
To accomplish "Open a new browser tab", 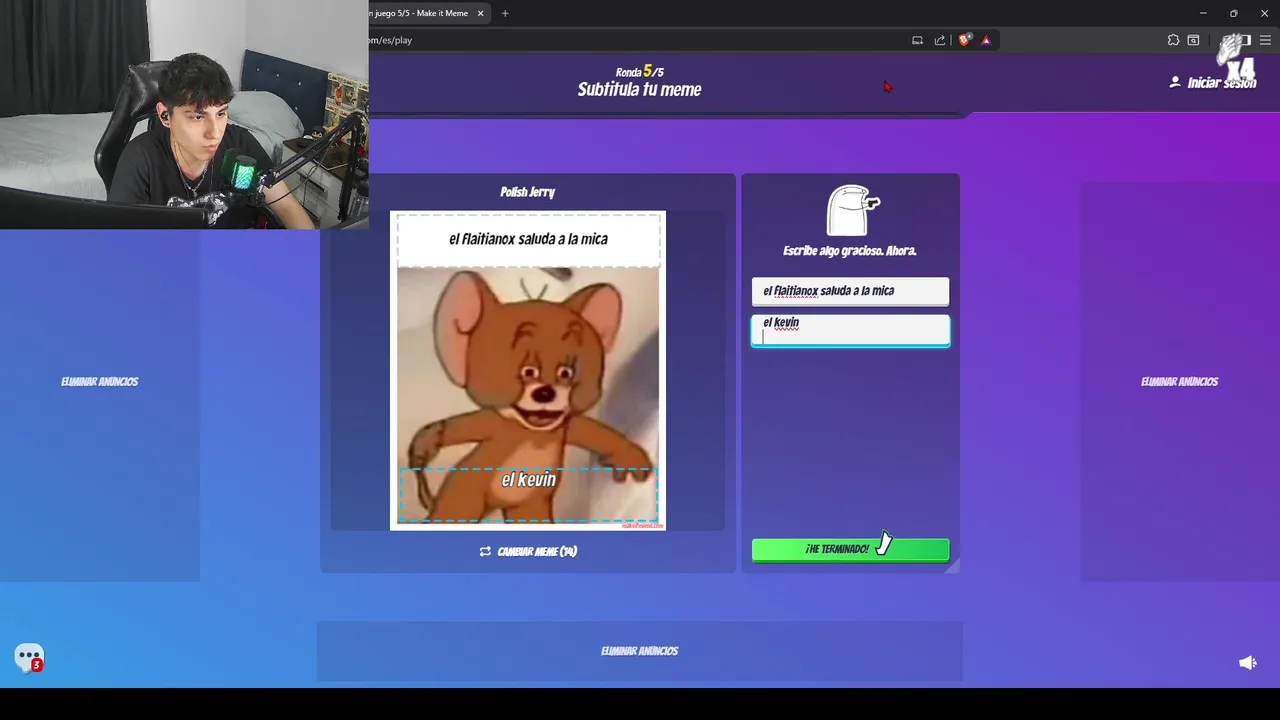I will (x=505, y=13).
